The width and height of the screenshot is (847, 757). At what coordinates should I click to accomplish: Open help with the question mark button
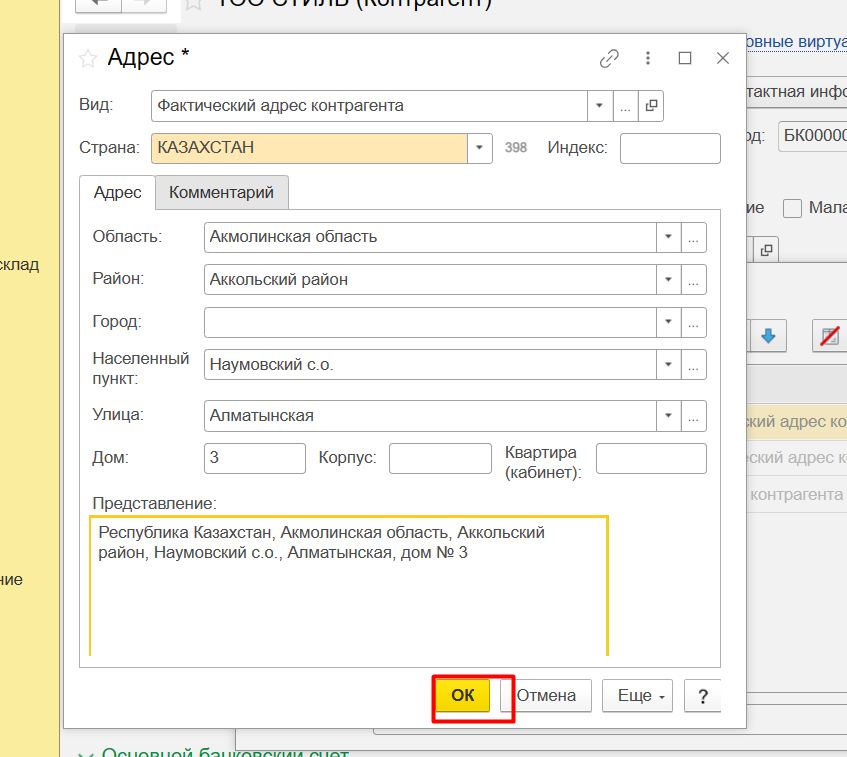703,696
